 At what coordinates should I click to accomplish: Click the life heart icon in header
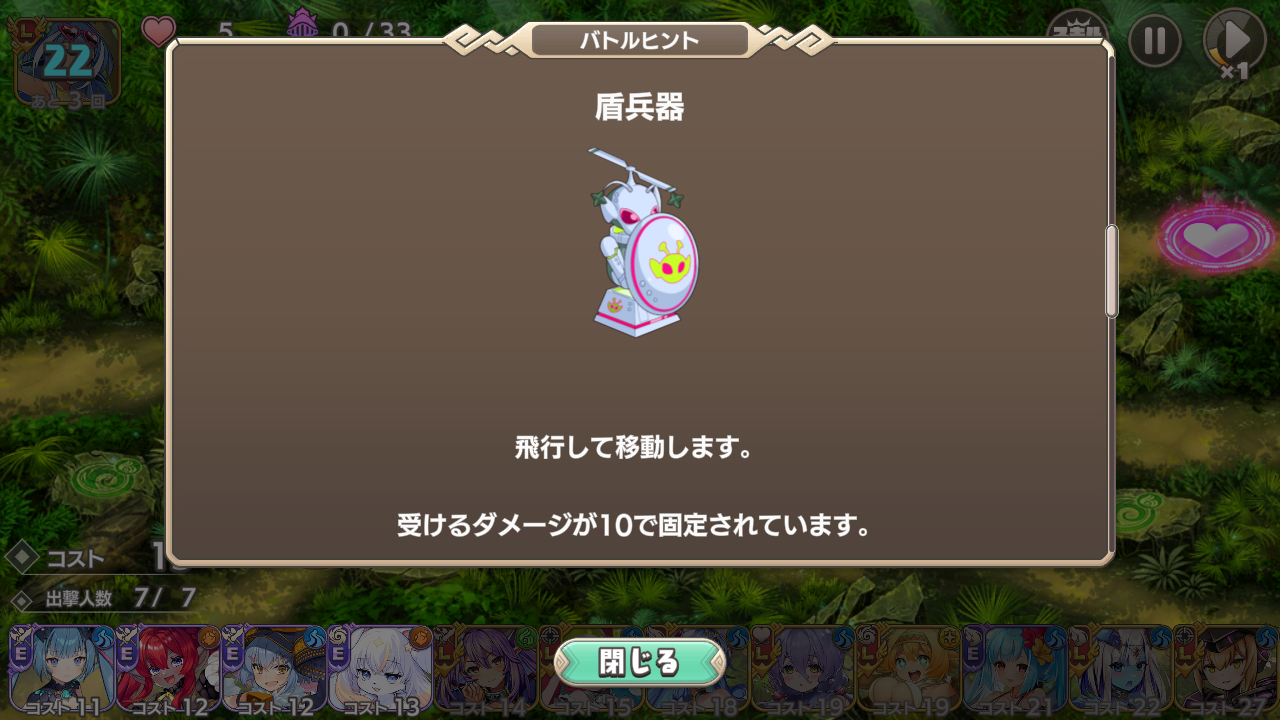(158, 31)
